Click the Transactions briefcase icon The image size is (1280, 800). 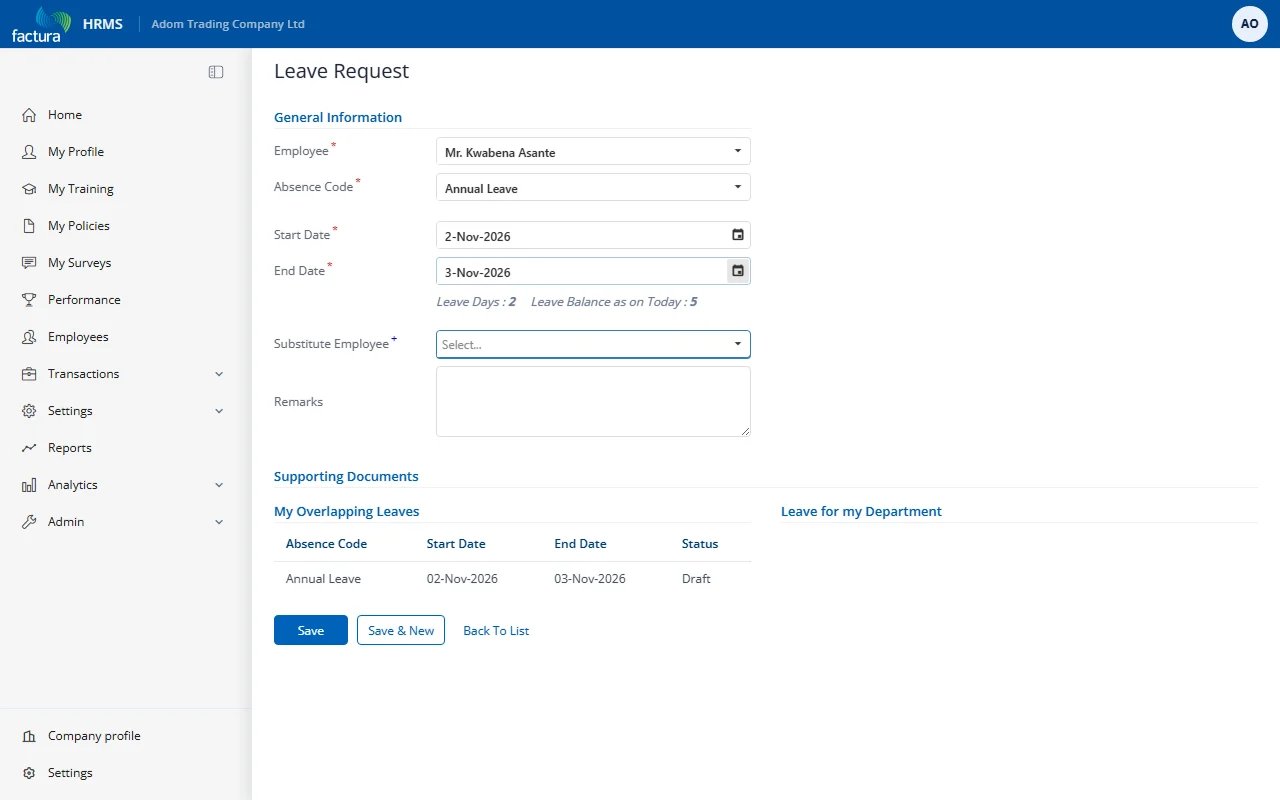[29, 374]
